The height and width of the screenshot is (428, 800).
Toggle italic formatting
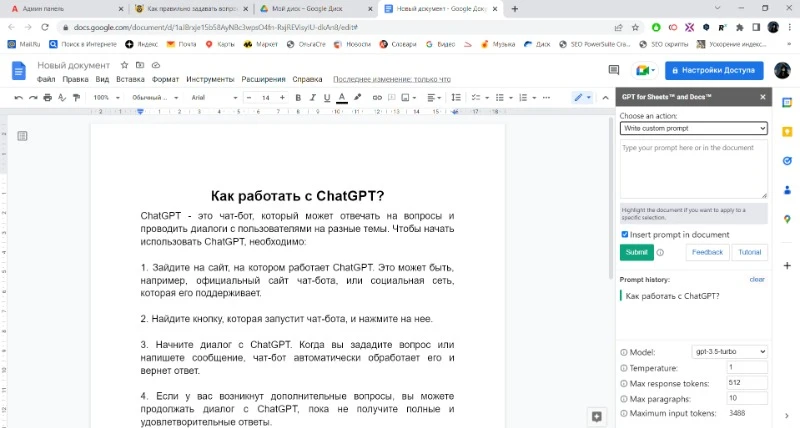click(x=312, y=97)
